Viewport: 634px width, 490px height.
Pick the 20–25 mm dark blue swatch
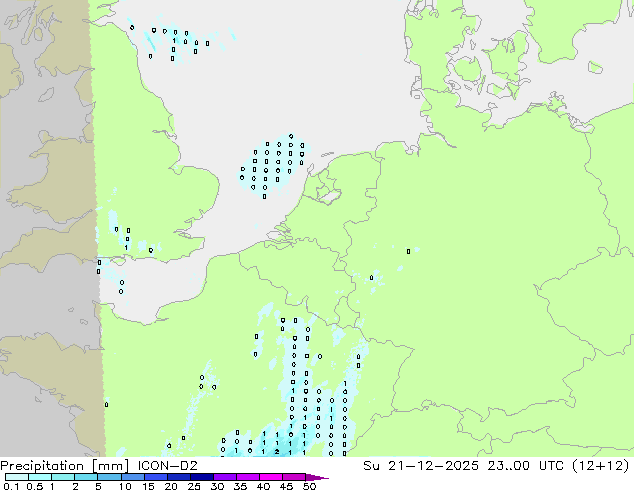179,477
